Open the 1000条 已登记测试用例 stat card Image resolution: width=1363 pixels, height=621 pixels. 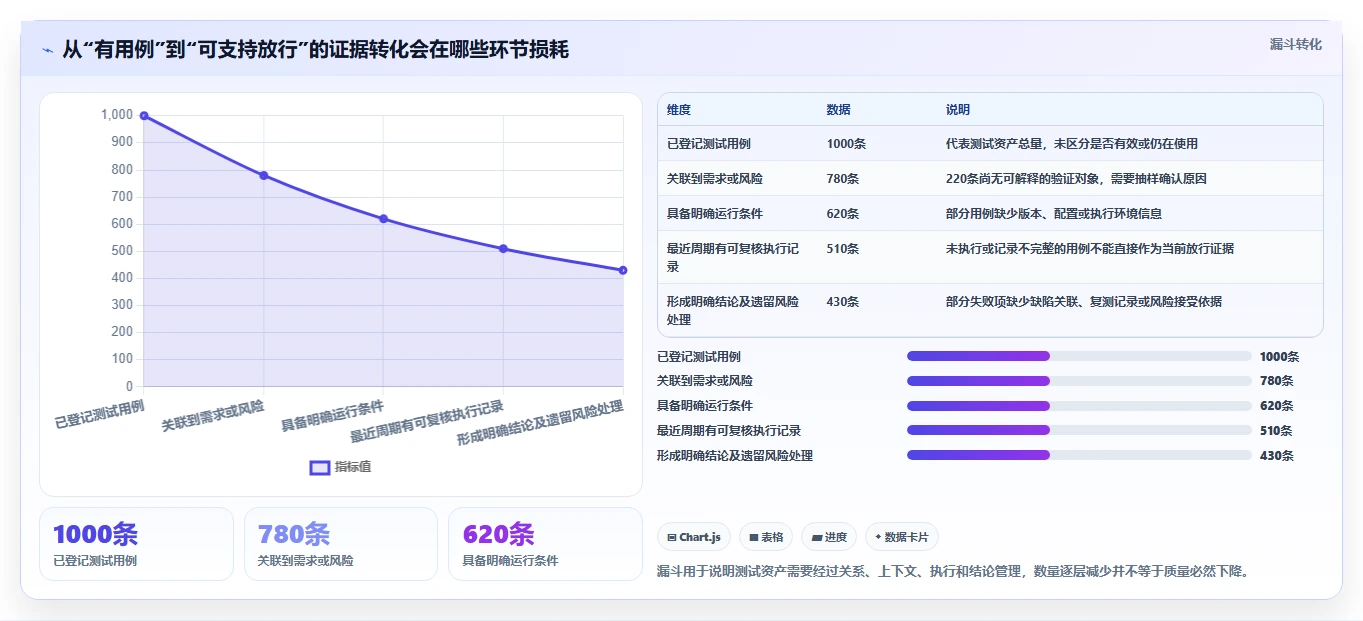(x=136, y=544)
